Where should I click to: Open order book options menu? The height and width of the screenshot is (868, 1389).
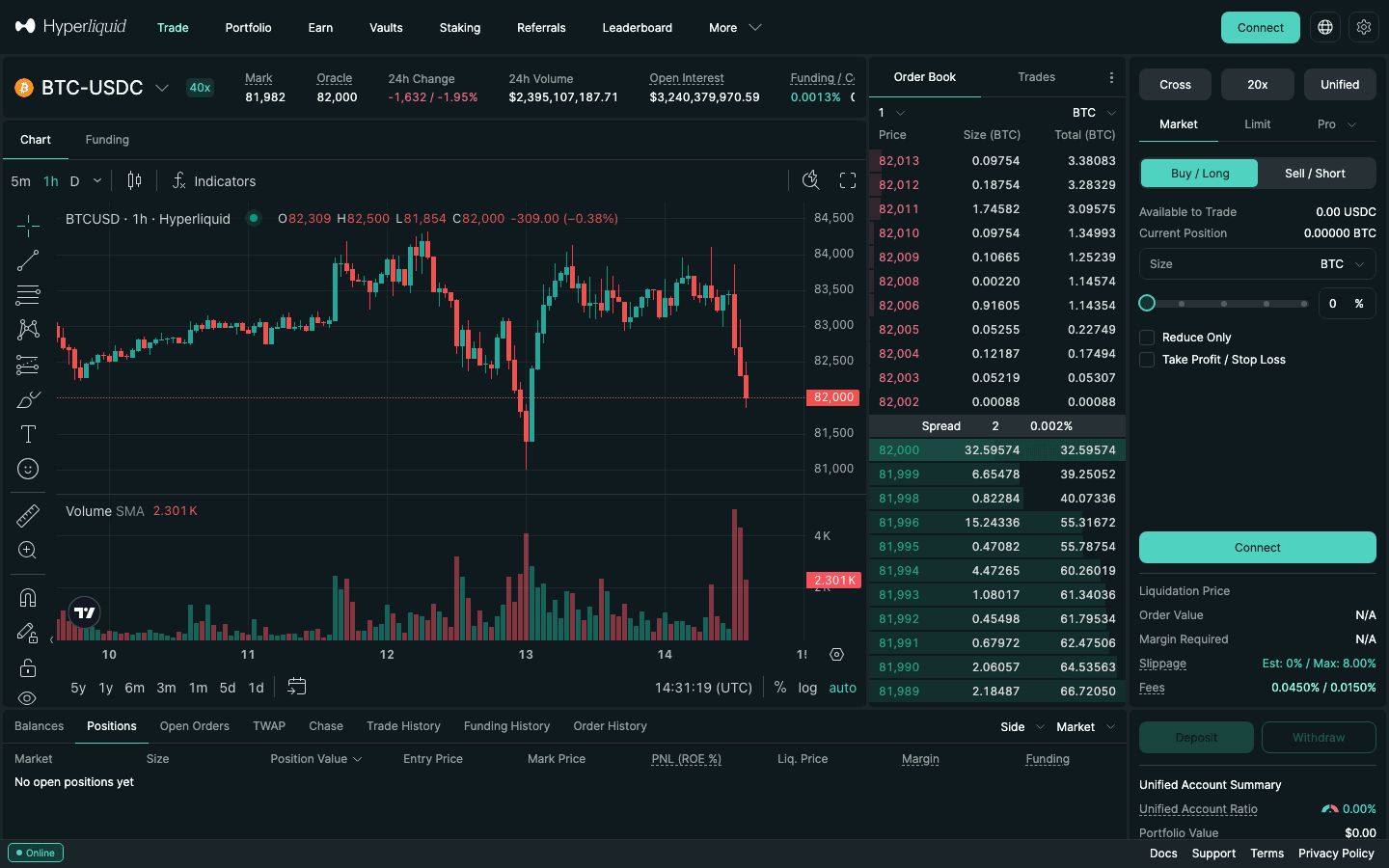(1111, 77)
